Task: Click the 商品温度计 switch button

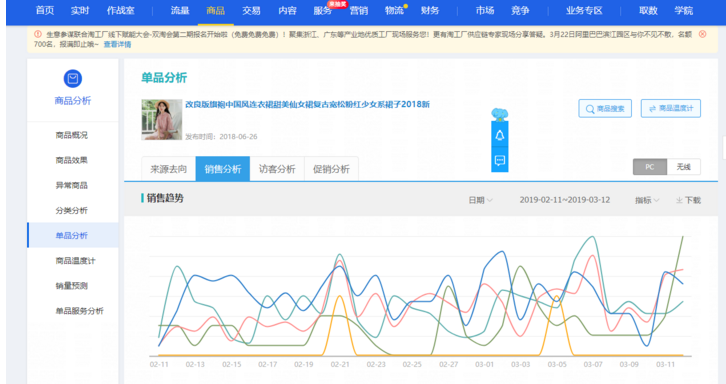Action: (670, 108)
